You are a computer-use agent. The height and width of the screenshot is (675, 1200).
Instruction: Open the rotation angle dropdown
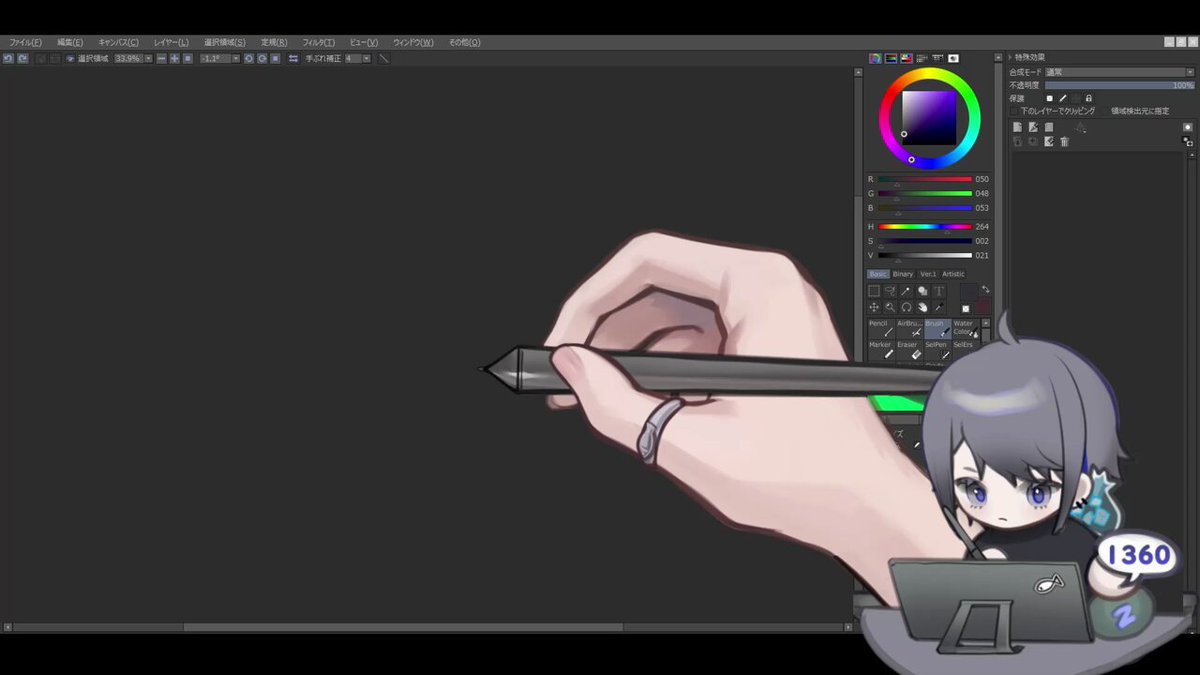pyautogui.click(x=236, y=58)
